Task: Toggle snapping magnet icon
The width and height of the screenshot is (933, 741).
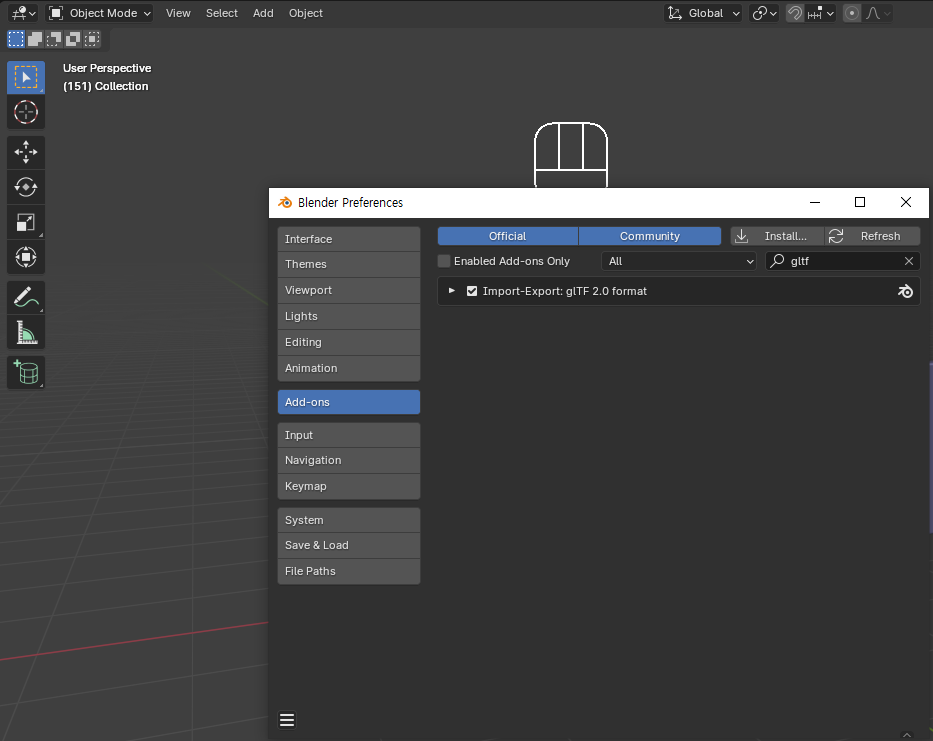Action: point(795,13)
